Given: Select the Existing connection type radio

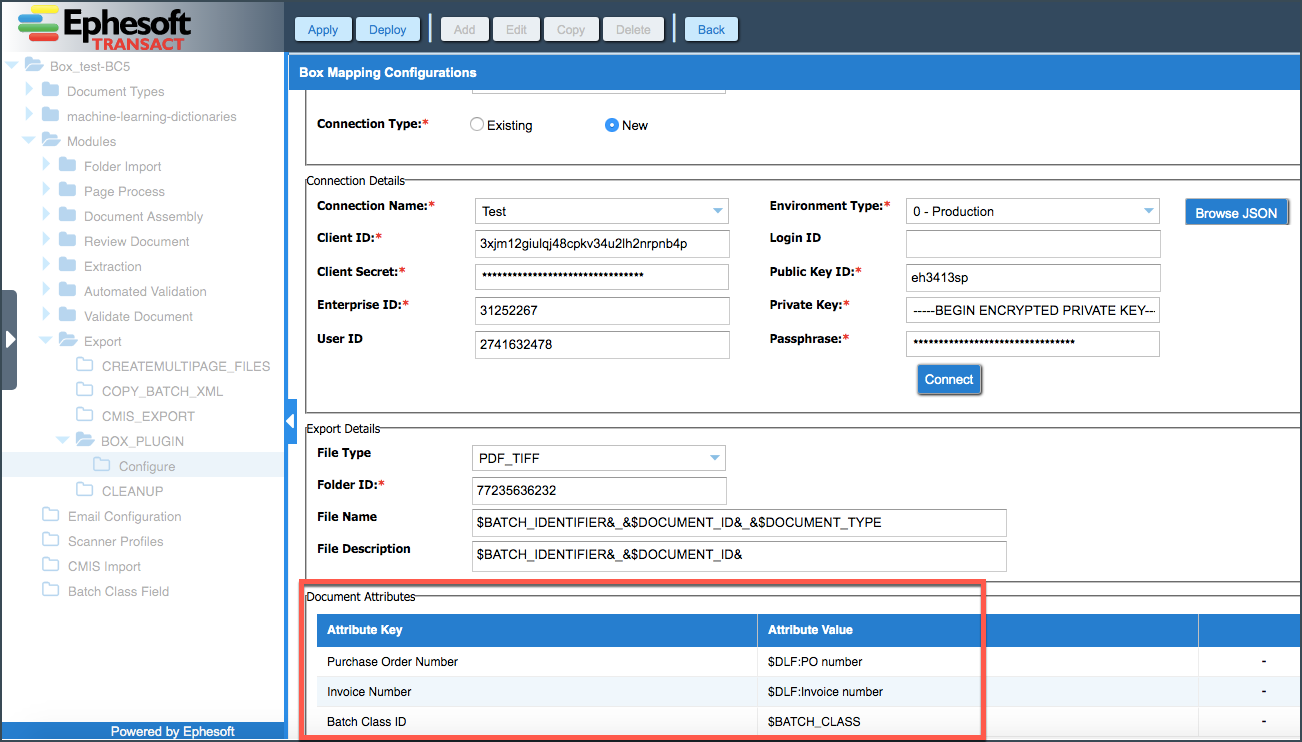Looking at the screenshot, I should [x=477, y=125].
